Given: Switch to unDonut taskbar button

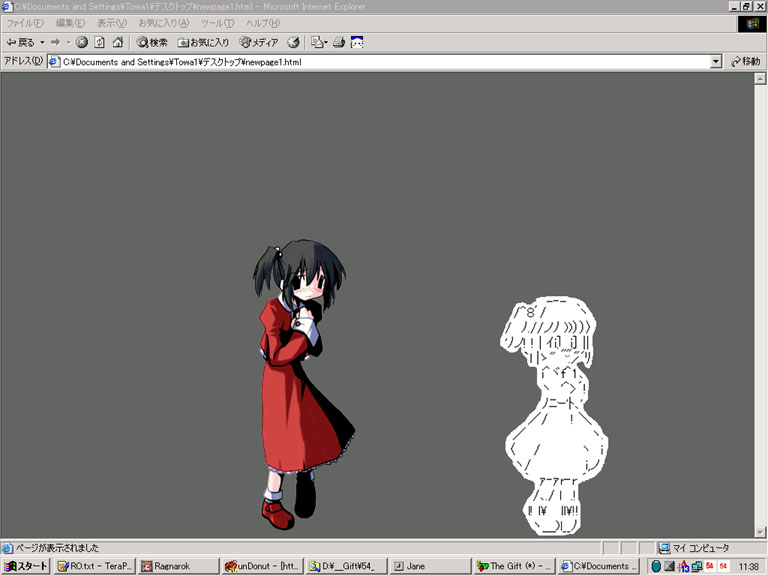Looking at the screenshot, I should [262, 566].
